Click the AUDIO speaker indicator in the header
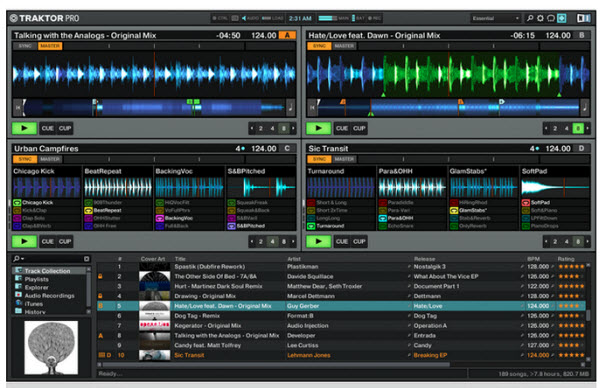 (x=250, y=18)
